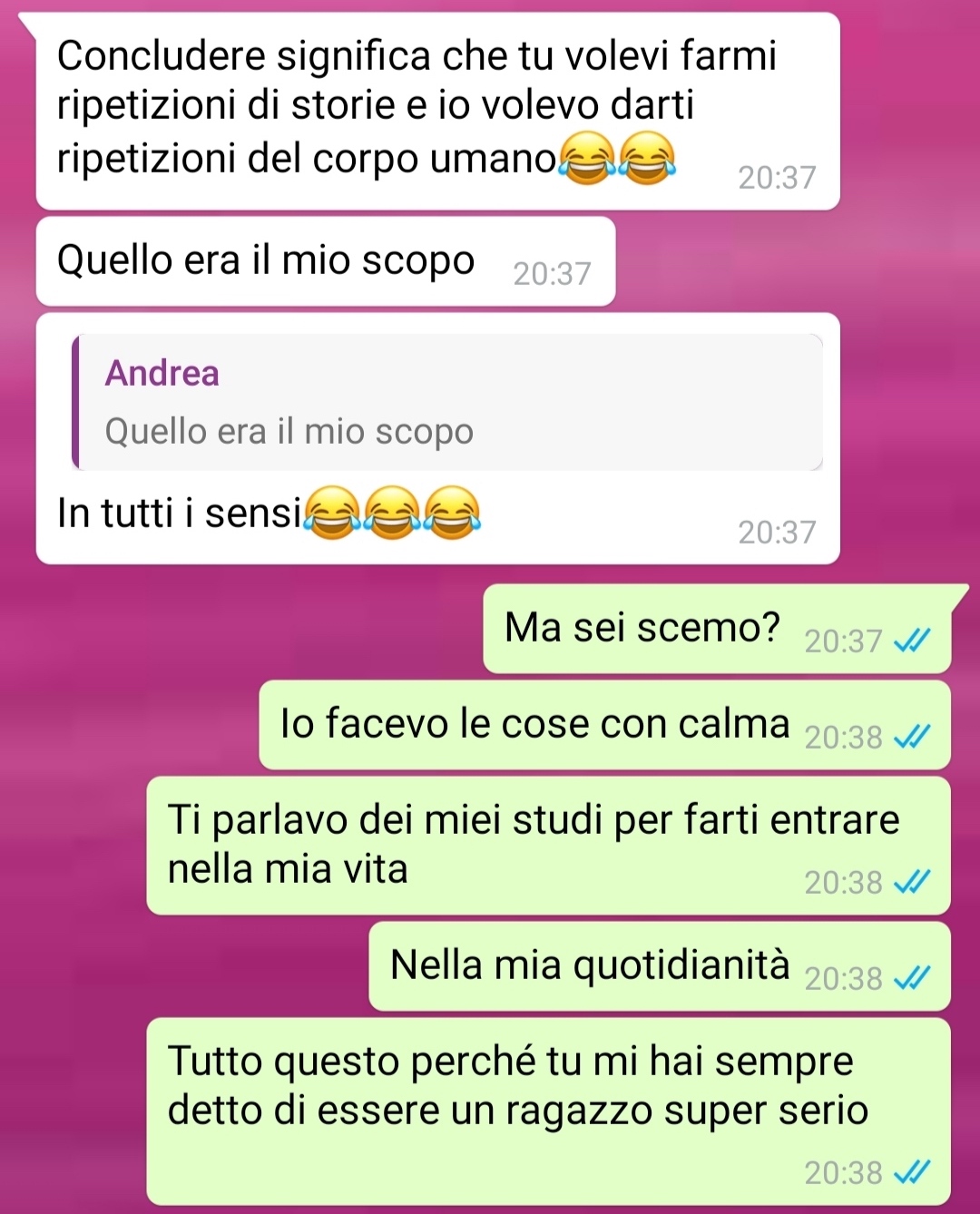Viewport: 980px width, 1214px height.
Task: Select the message starting 'Tutto questo perché'
Action: [x=549, y=1111]
